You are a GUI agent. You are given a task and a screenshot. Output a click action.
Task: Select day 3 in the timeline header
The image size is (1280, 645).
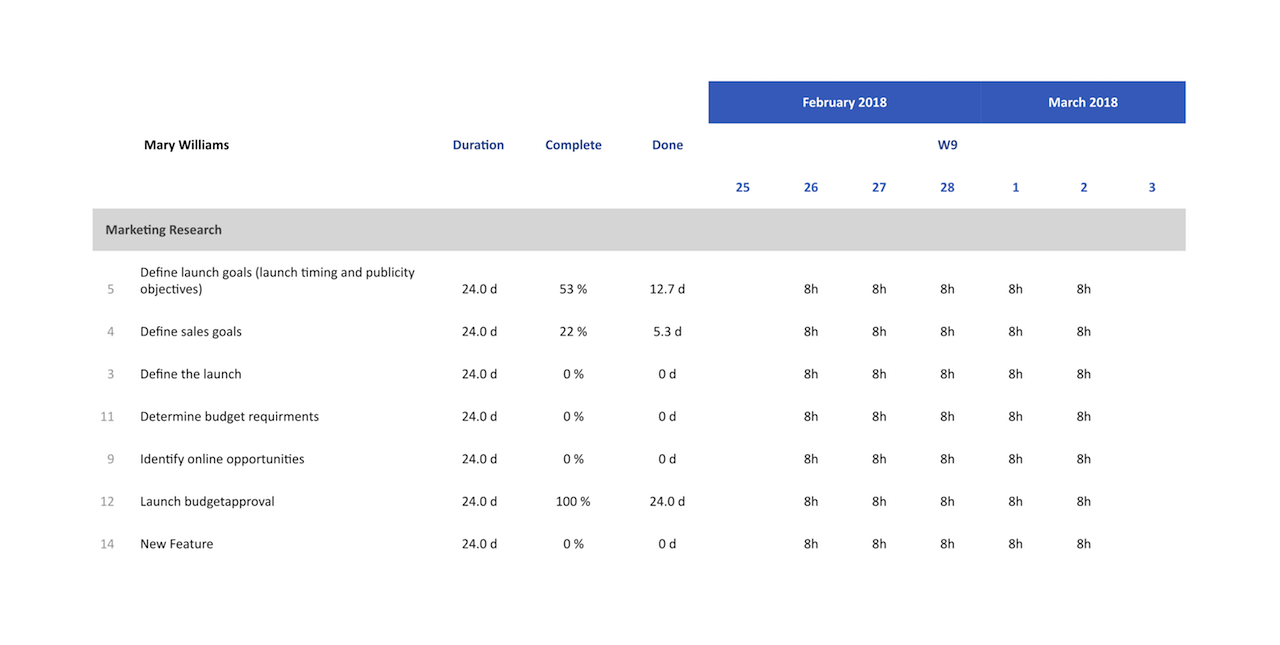[x=1152, y=187]
